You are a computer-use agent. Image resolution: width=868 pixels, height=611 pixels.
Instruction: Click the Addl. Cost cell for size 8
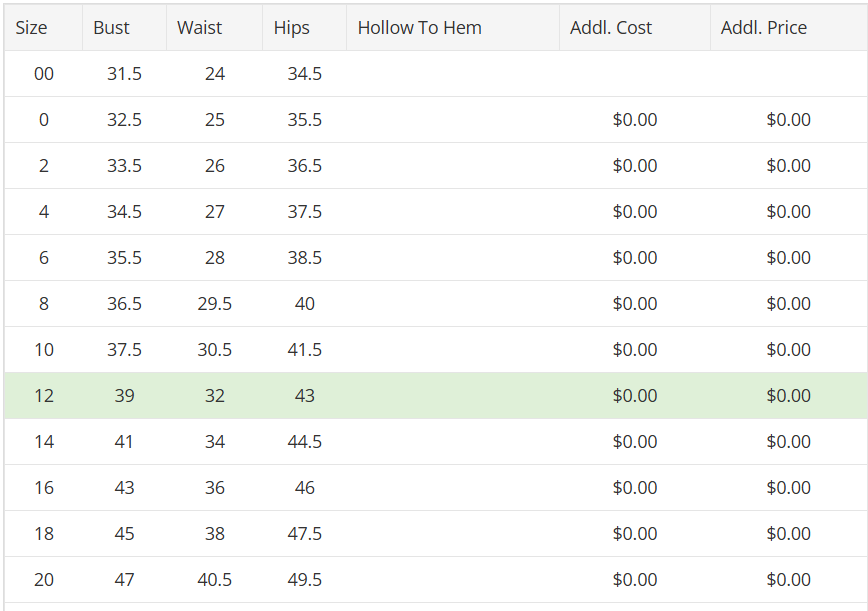click(634, 303)
